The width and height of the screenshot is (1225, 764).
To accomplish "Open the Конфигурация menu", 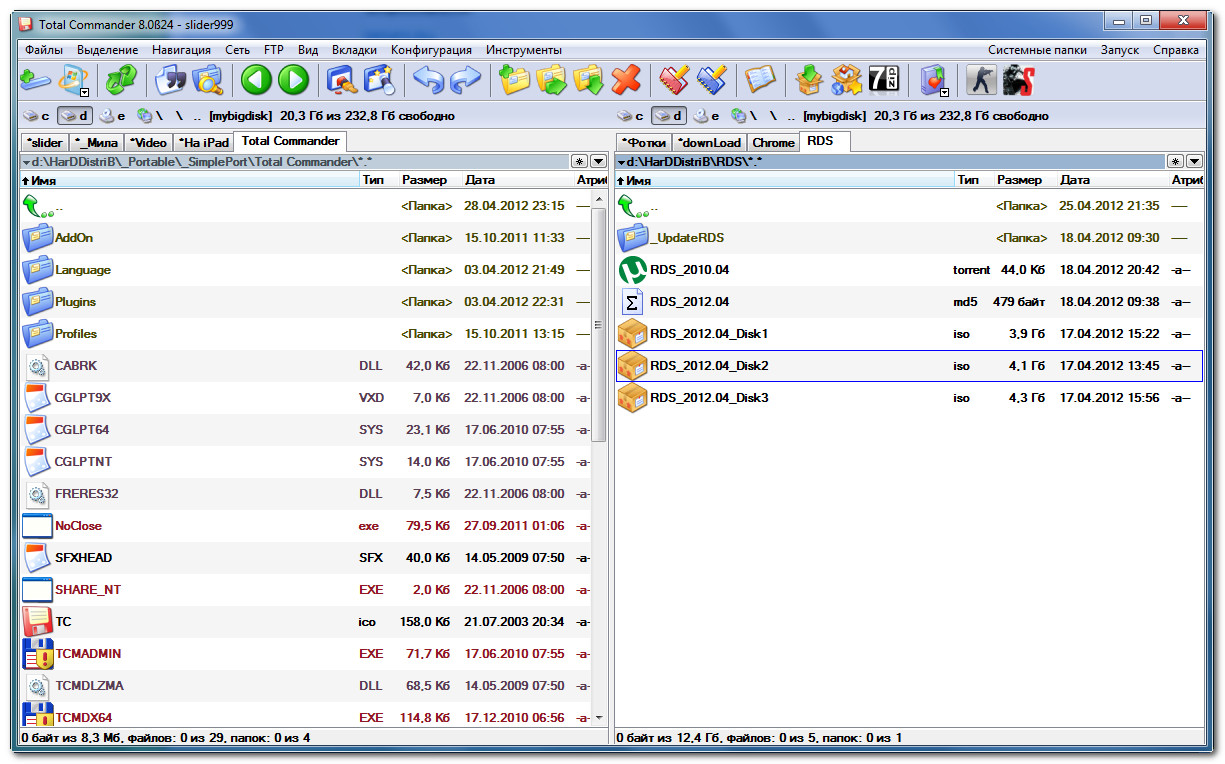I will point(431,50).
